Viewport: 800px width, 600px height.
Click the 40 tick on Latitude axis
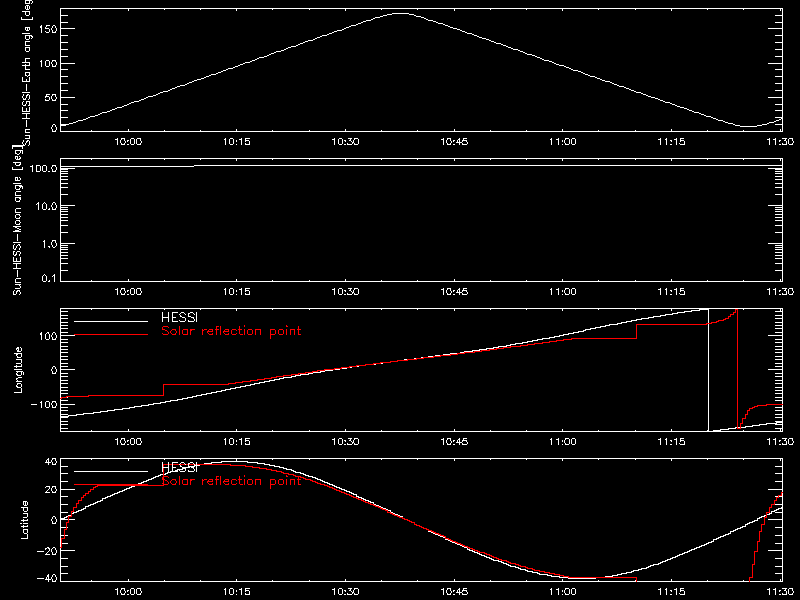pyautogui.click(x=52, y=462)
